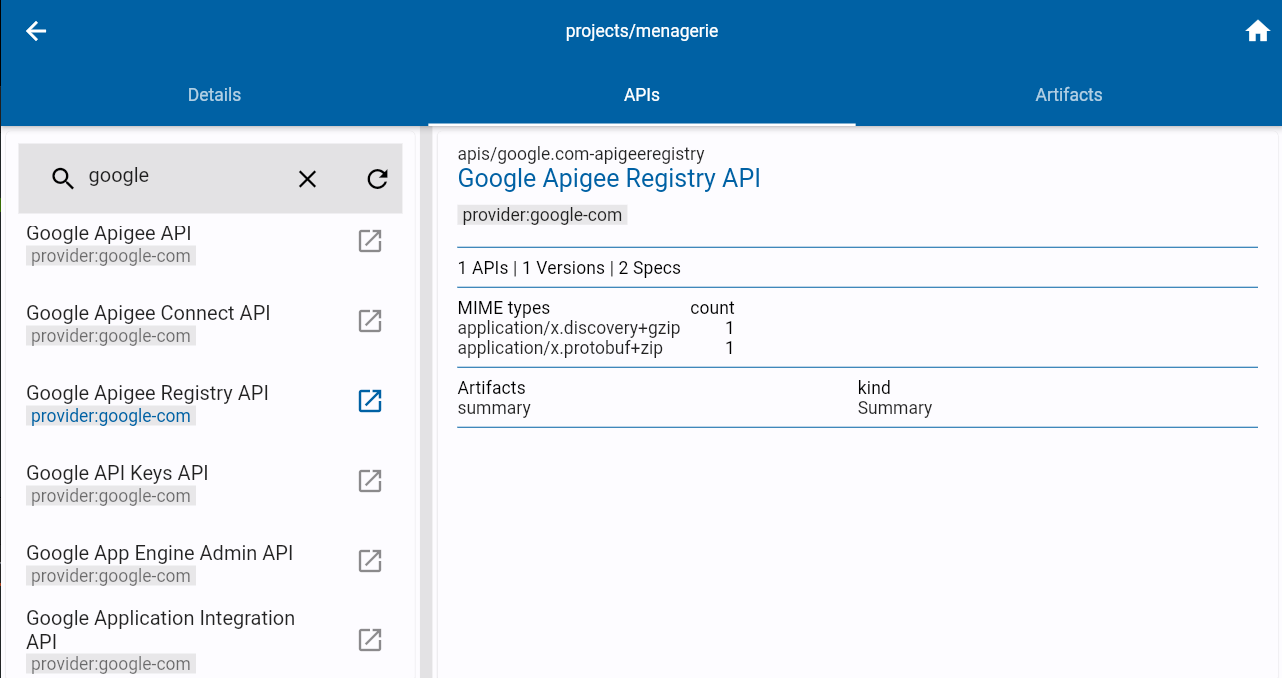Click highlighted provider tag under Apigee Registry API
Viewport: 1282px width, 678px height.
click(110, 416)
